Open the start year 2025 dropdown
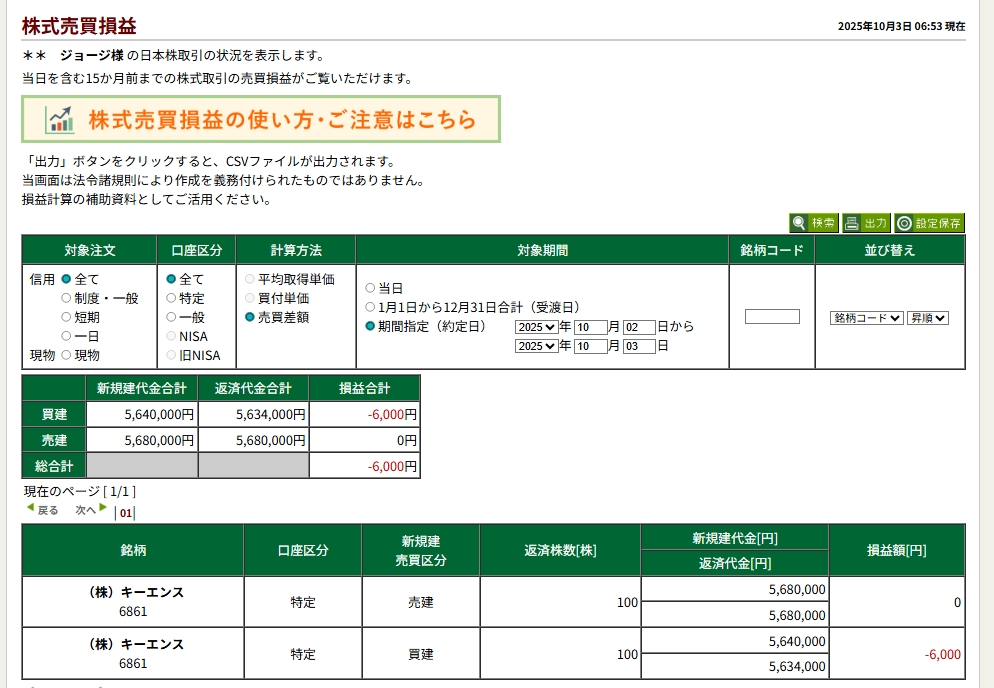This screenshot has height=688, width=994. (536, 327)
